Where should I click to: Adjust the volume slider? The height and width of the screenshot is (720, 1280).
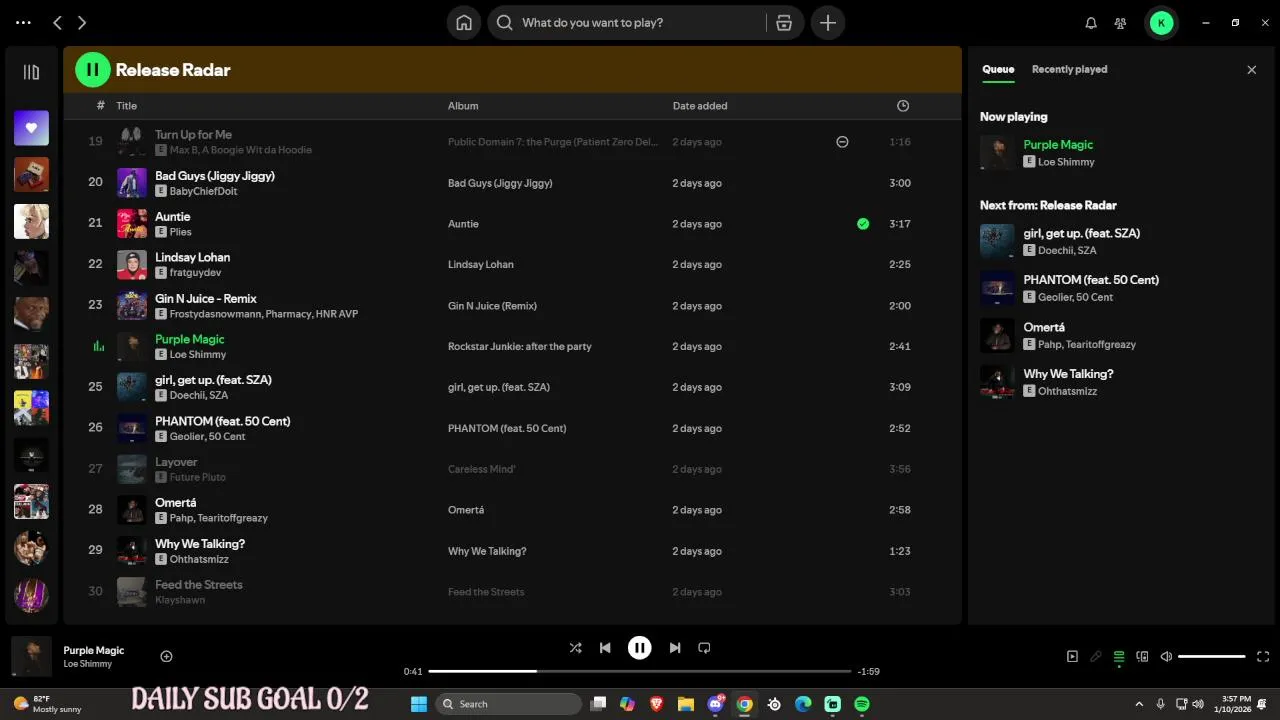pos(1212,657)
